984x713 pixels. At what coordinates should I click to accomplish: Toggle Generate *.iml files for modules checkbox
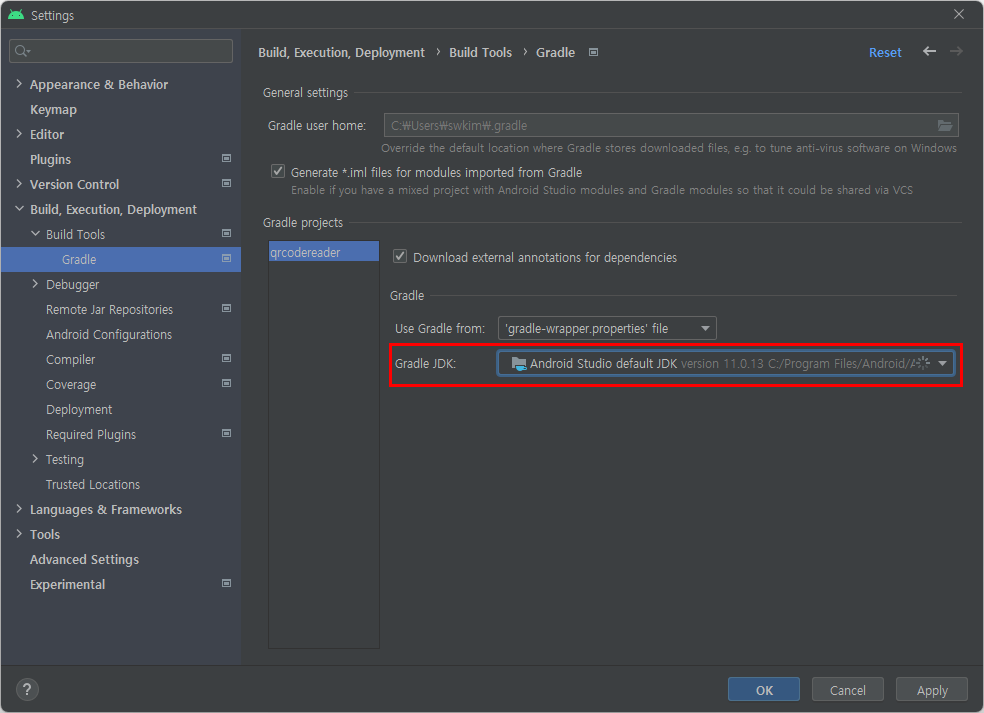click(278, 171)
